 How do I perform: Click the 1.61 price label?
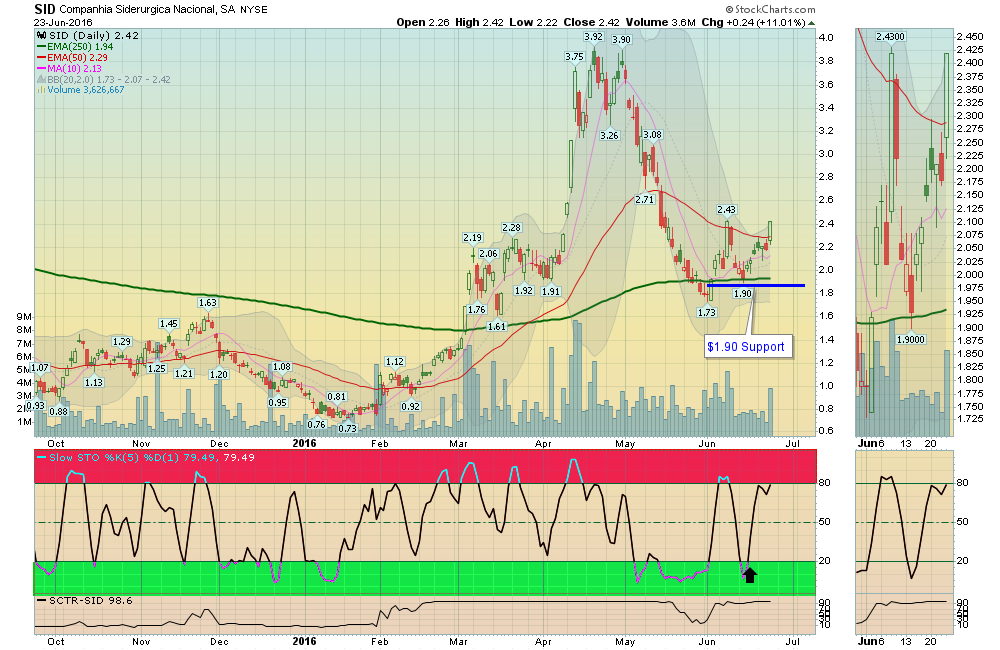(496, 326)
